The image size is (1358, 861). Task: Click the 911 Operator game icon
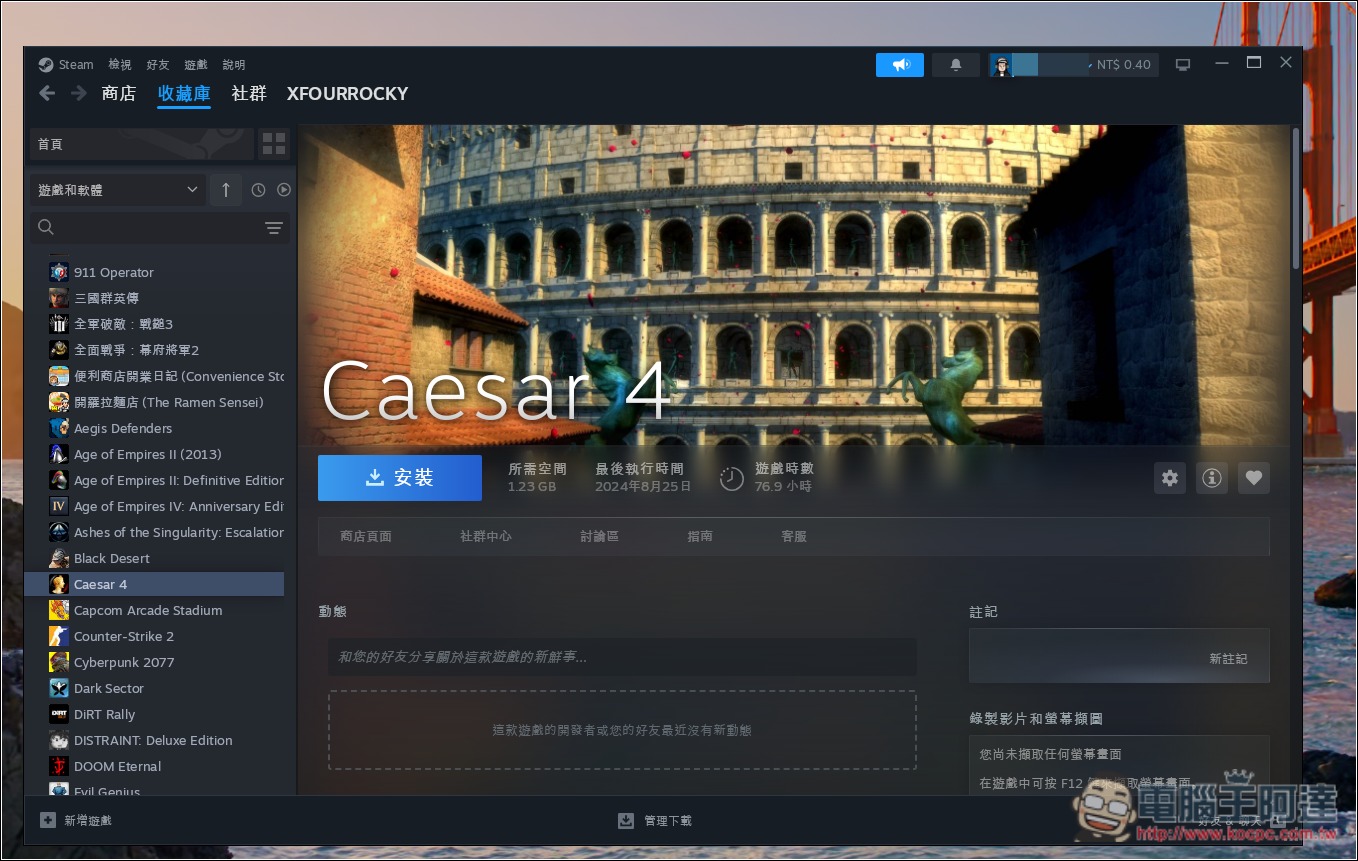(x=59, y=272)
